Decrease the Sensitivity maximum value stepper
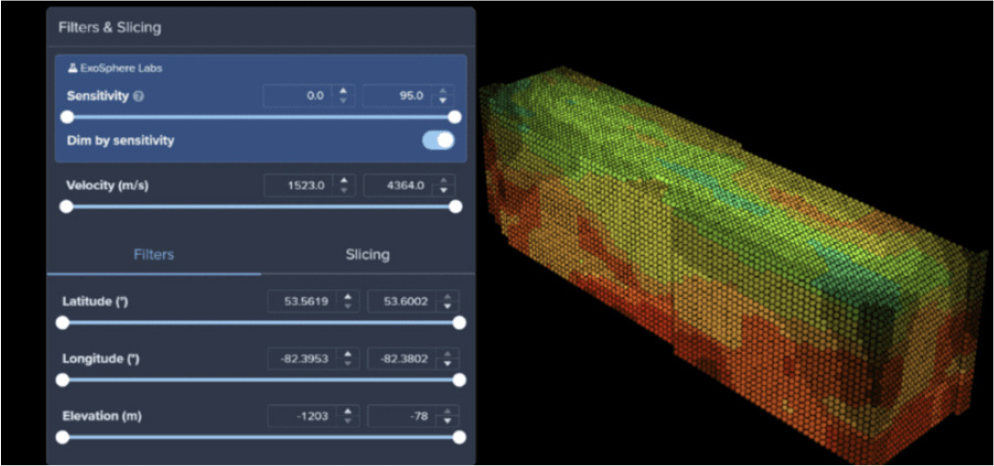994x466 pixels. coord(445,101)
